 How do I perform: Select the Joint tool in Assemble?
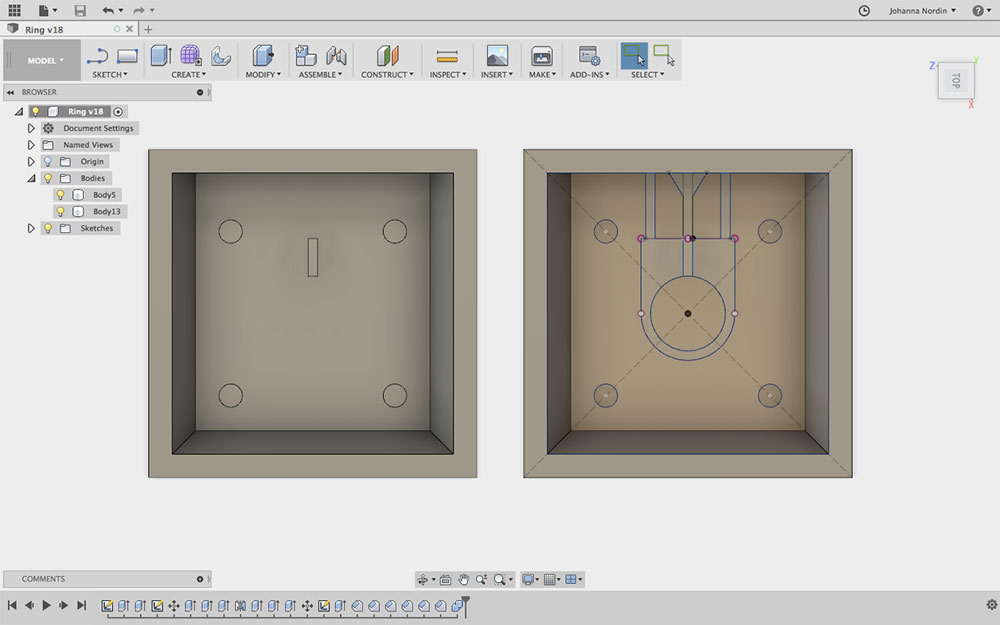(336, 56)
